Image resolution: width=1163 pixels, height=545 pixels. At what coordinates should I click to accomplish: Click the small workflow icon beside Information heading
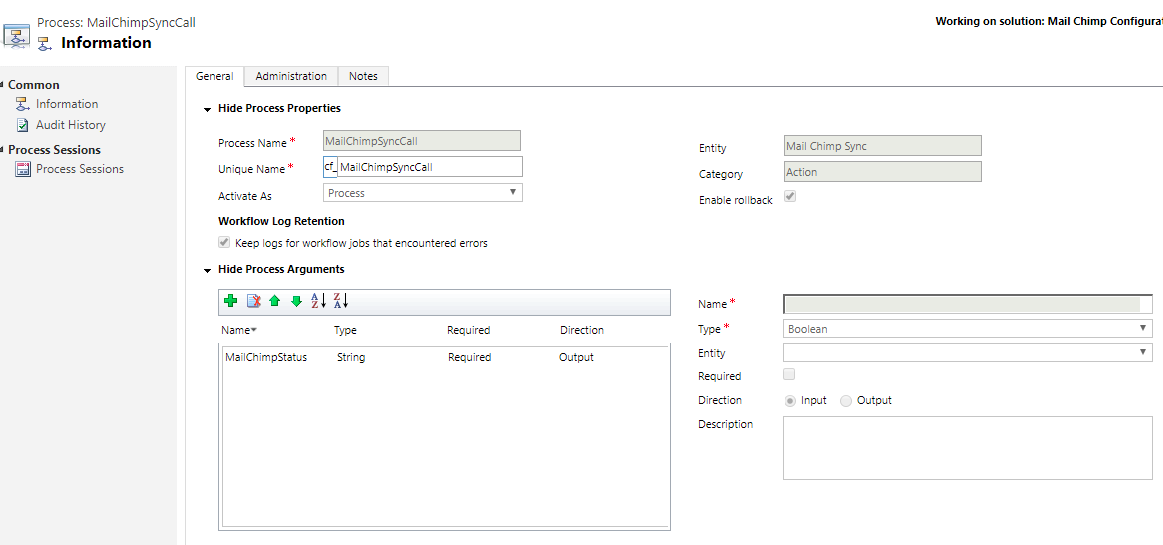[x=45, y=43]
